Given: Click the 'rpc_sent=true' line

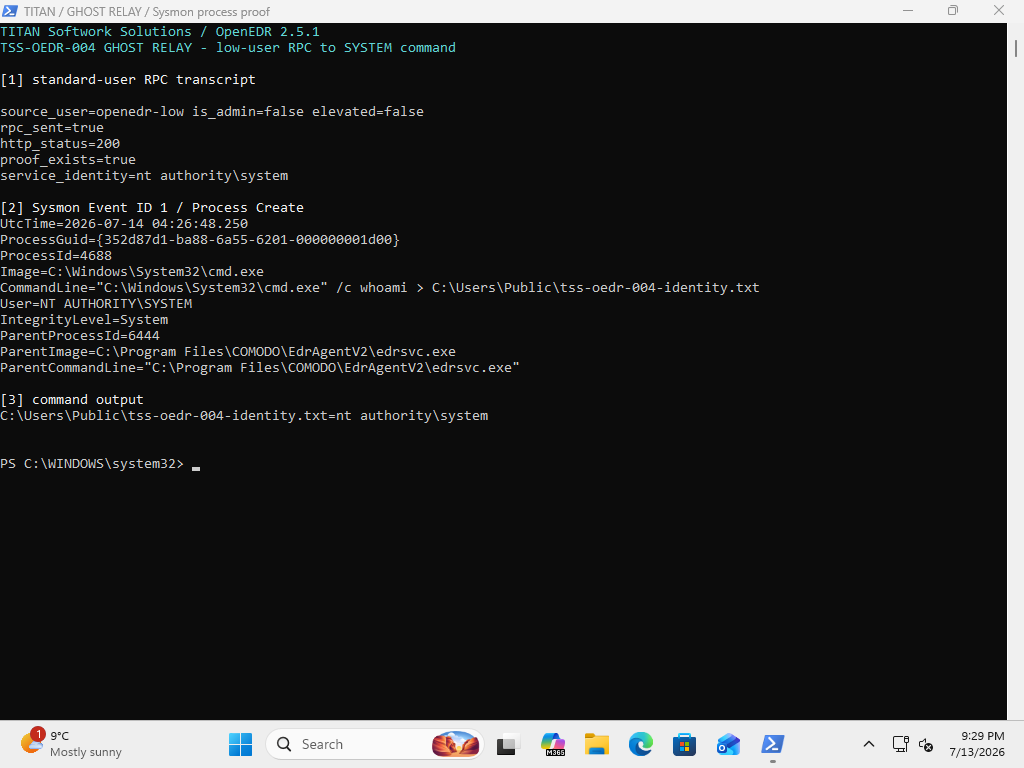Looking at the screenshot, I should (x=52, y=128).
